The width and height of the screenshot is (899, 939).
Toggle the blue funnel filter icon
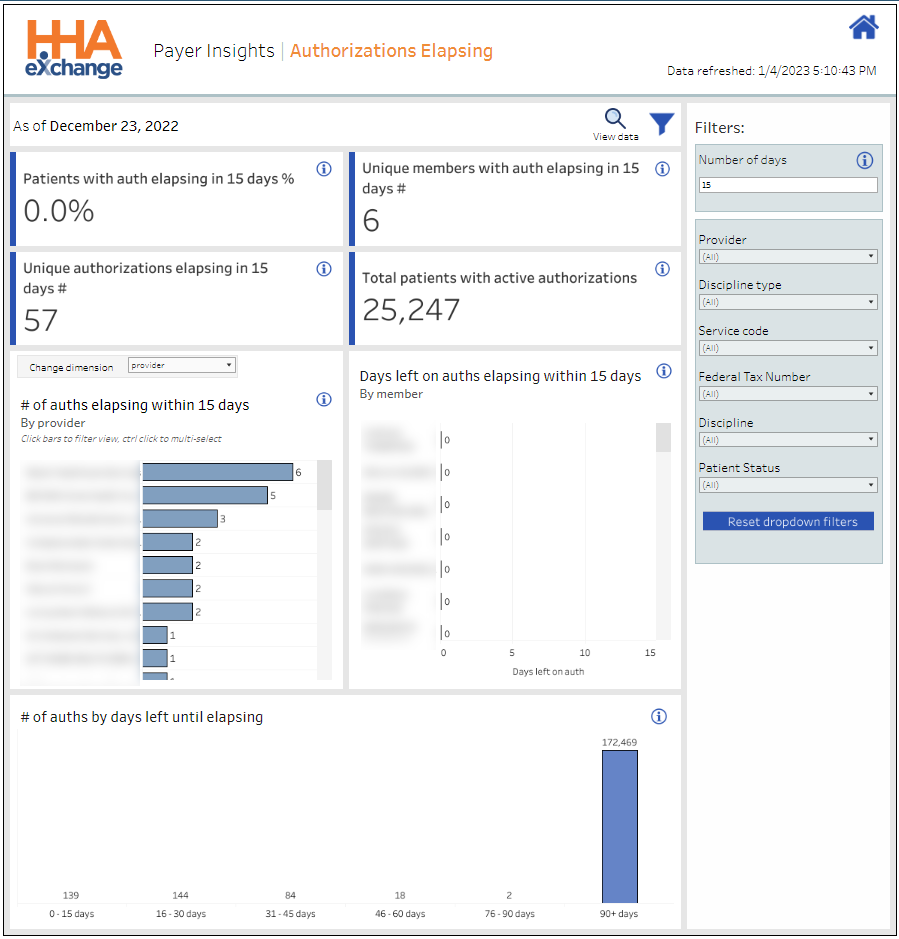tap(661, 124)
